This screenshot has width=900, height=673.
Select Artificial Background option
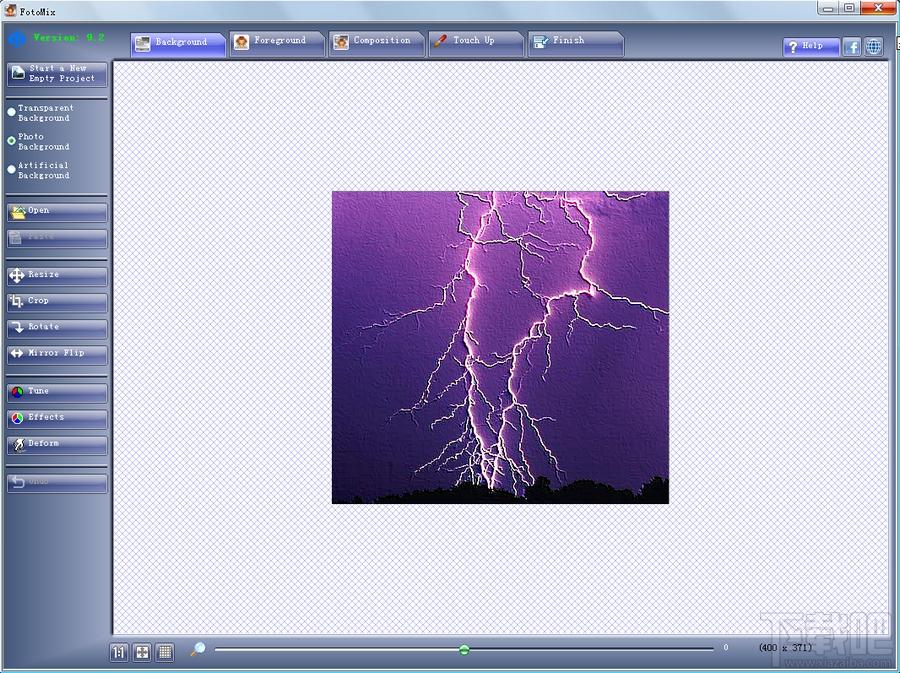click(38, 170)
